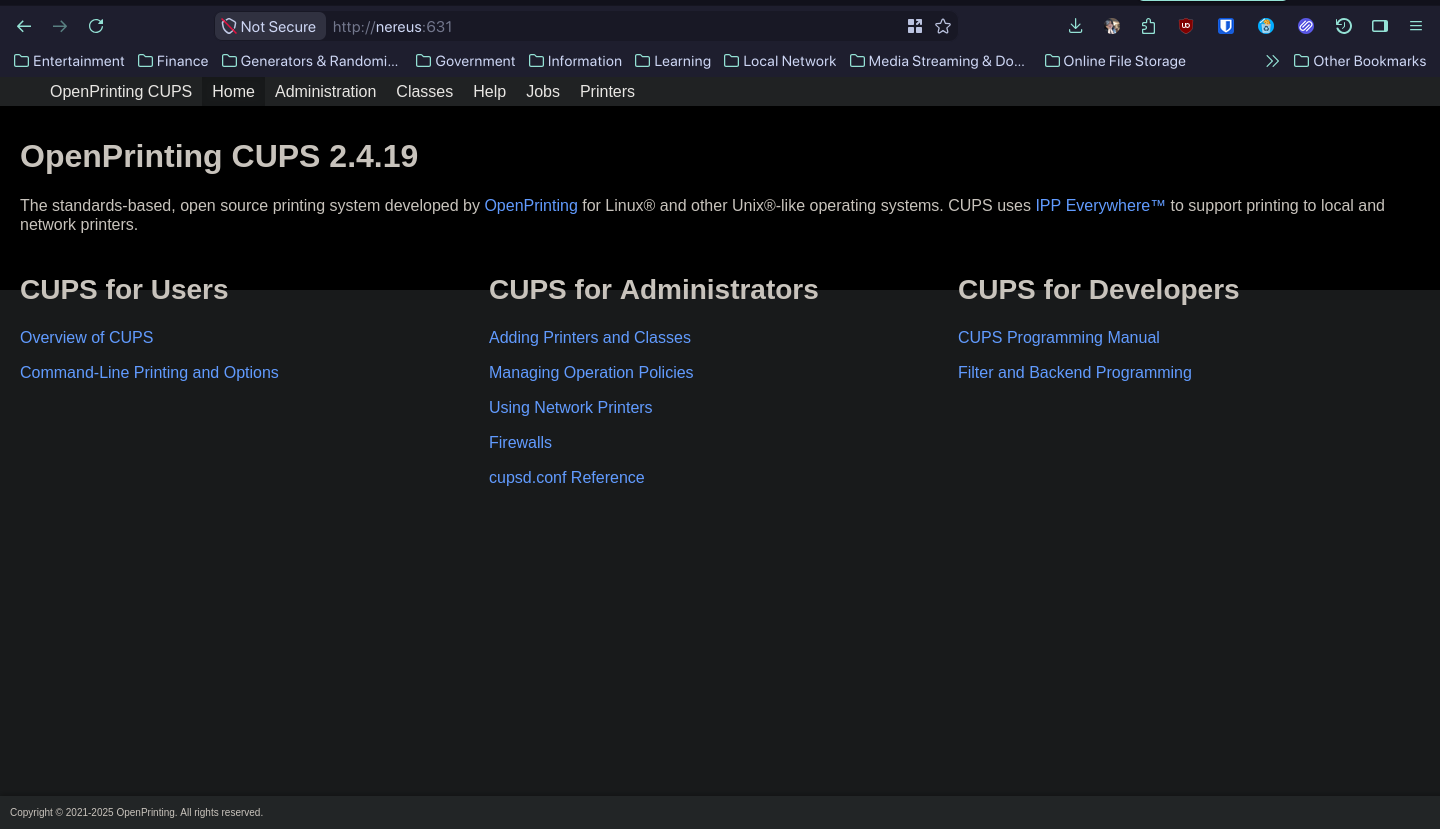Screen dimensions: 1440x829
Task: Open the Government bookmarks folder
Action: (x=466, y=61)
